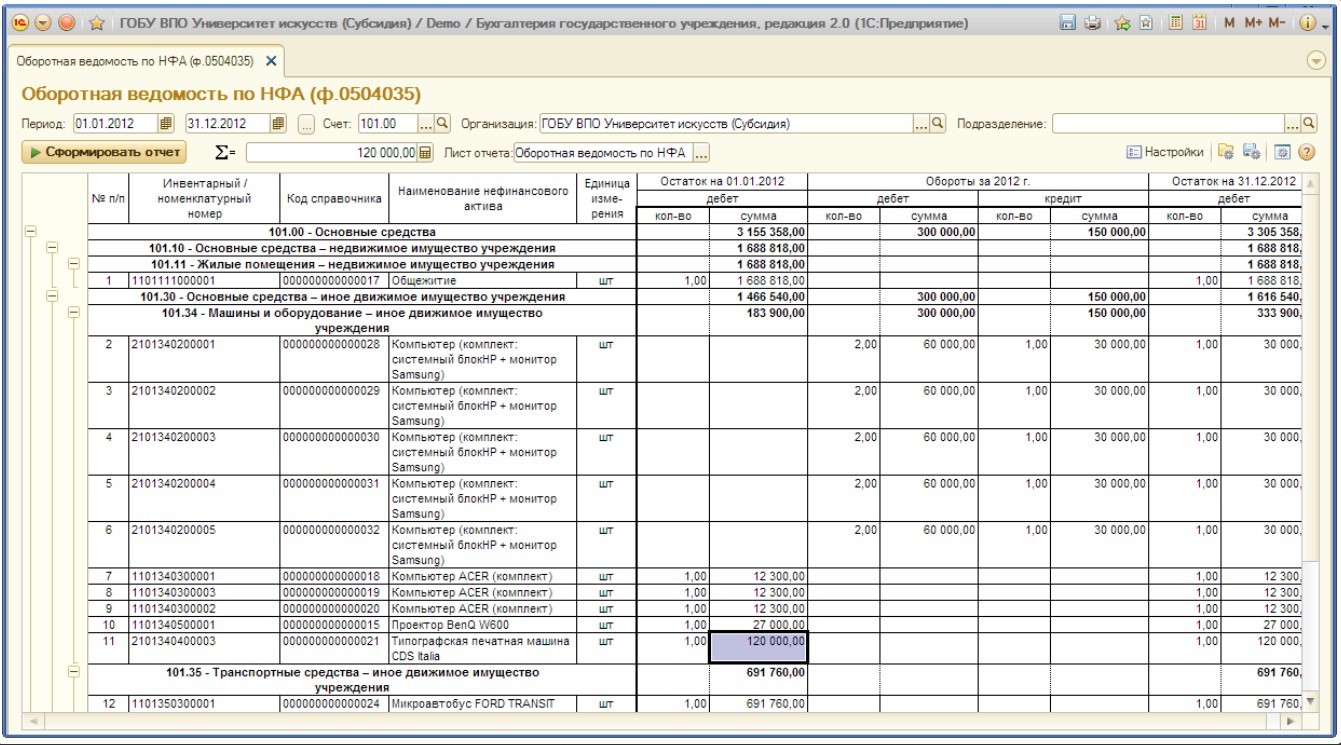
Task: Collapse the 101.10 недвижимое имущество group
Action: 52,247
